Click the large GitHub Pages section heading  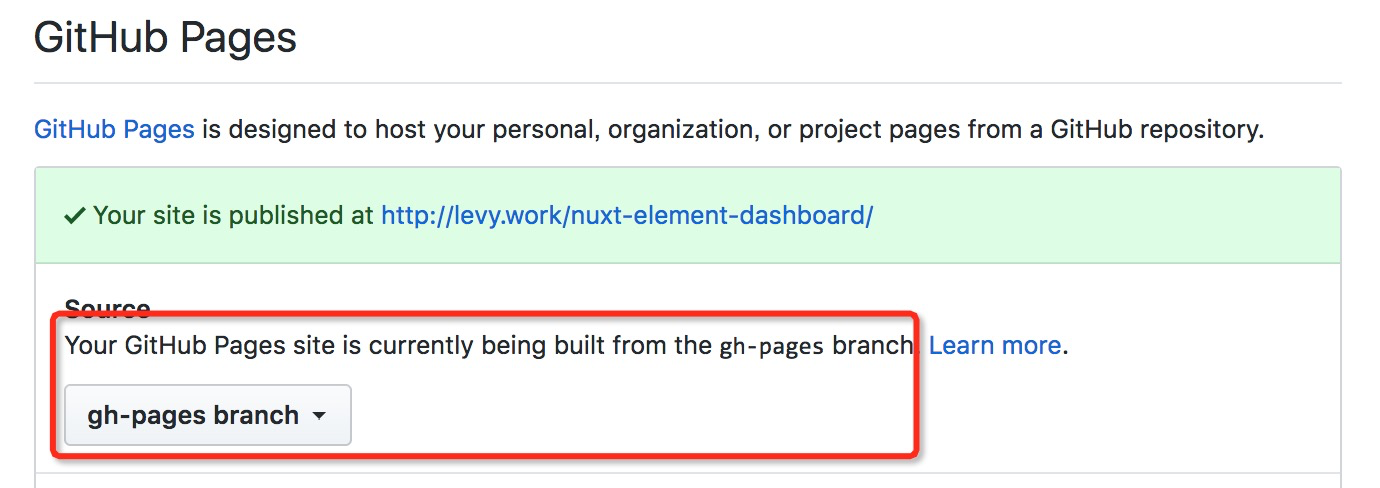click(165, 38)
